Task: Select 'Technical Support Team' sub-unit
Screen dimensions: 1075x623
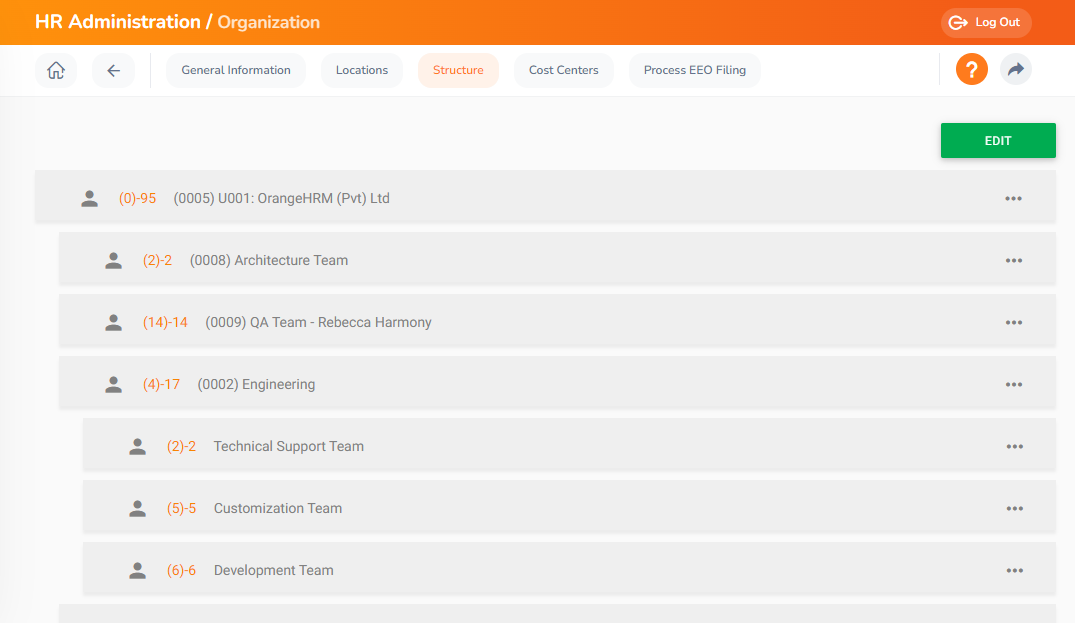Action: (289, 447)
